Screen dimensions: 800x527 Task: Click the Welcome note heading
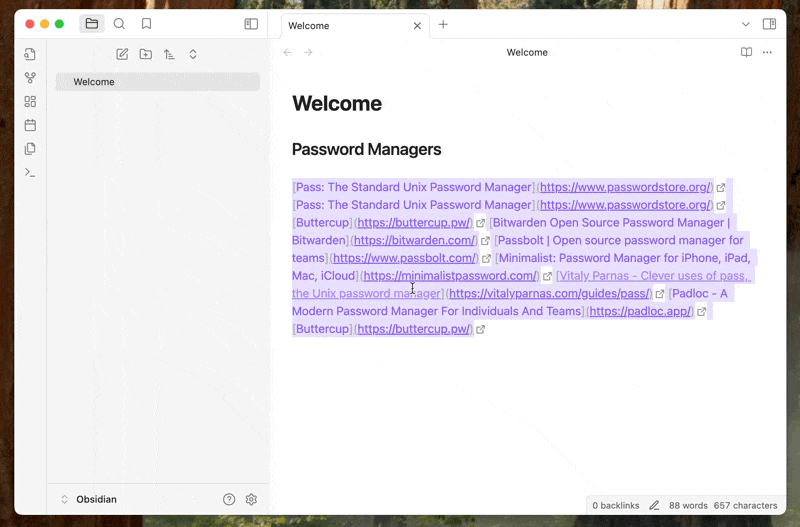click(x=337, y=104)
